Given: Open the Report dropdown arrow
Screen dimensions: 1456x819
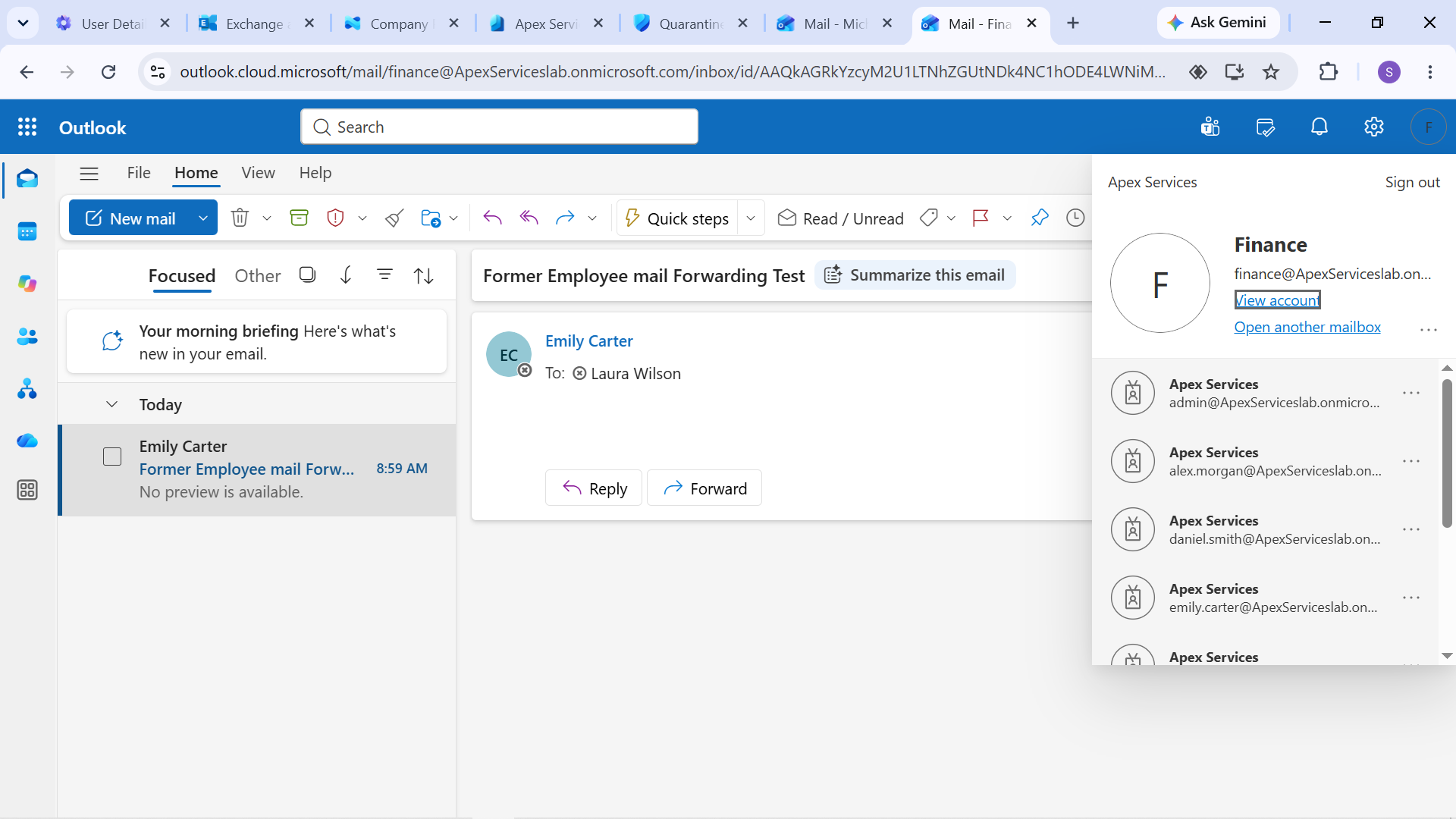Looking at the screenshot, I should click(x=362, y=218).
